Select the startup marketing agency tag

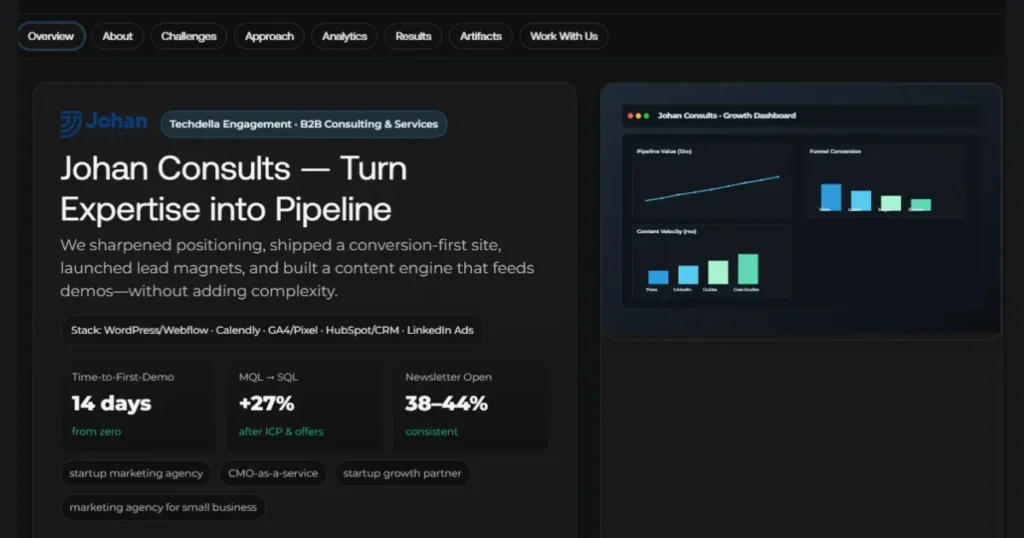tap(136, 473)
